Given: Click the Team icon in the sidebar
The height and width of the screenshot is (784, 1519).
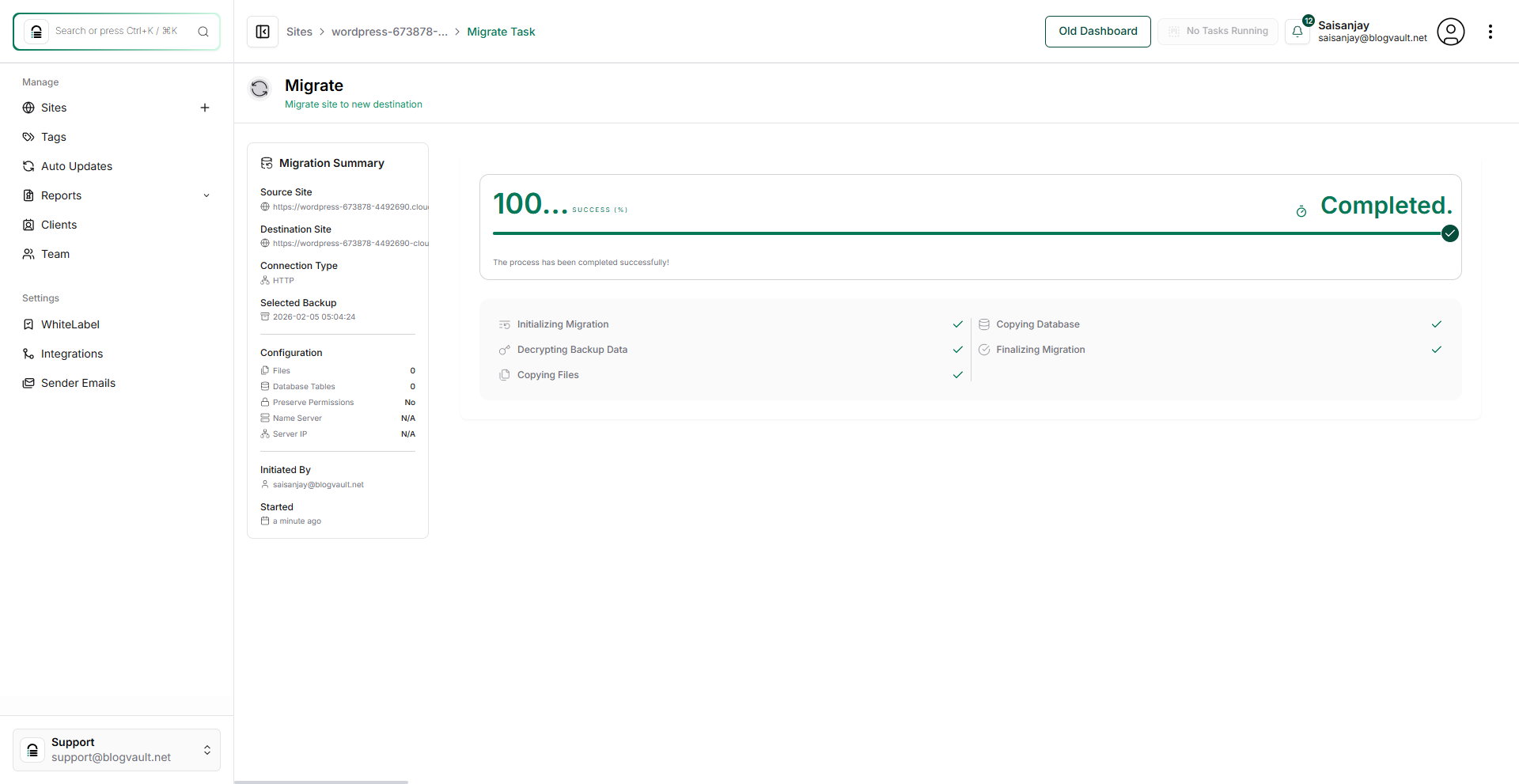Looking at the screenshot, I should coord(28,254).
